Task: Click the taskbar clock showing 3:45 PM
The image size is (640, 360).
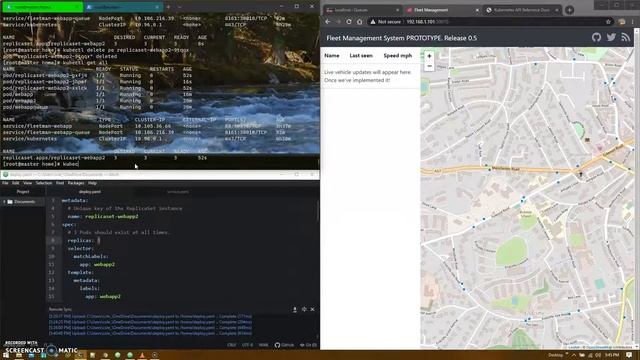Action: pos(612,355)
